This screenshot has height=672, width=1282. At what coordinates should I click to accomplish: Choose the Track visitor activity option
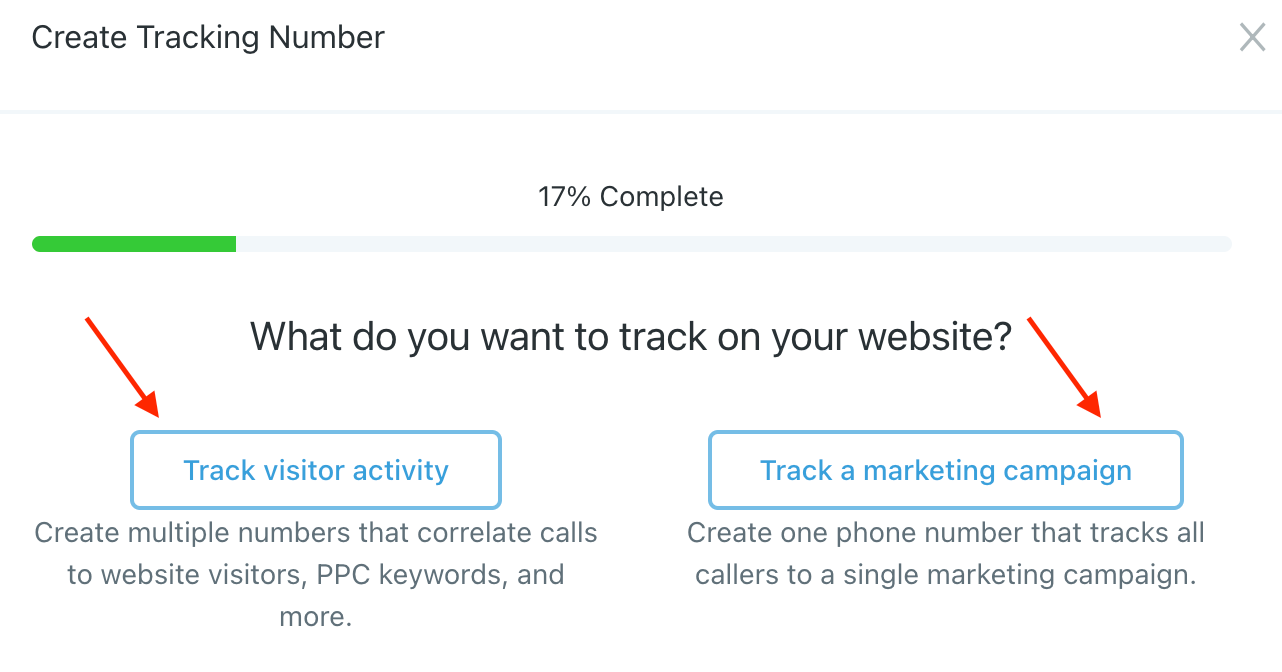(x=316, y=470)
